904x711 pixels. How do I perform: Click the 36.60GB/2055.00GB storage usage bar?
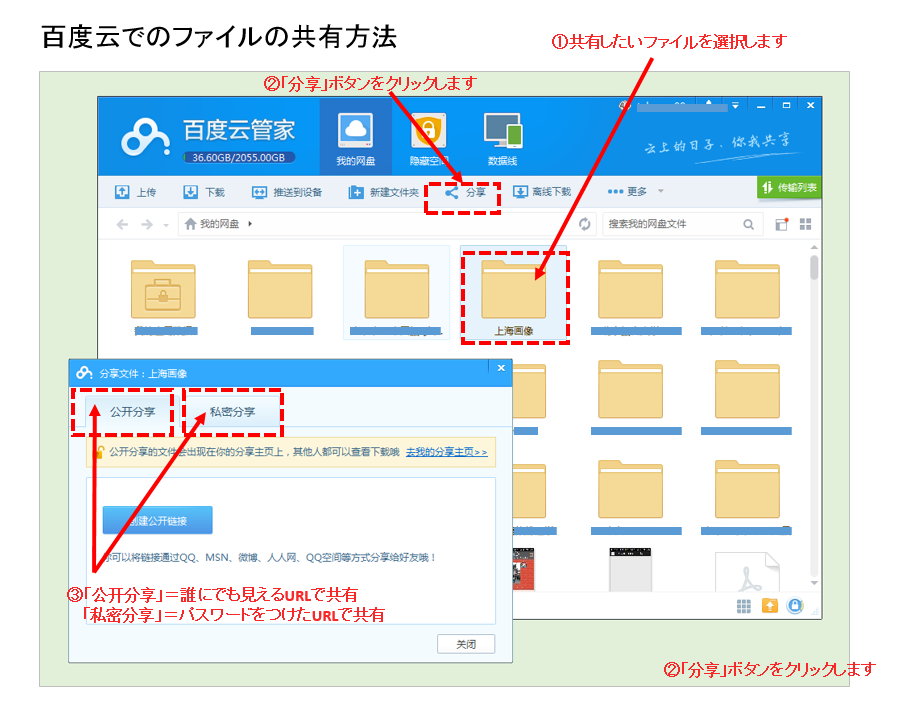pos(239,157)
